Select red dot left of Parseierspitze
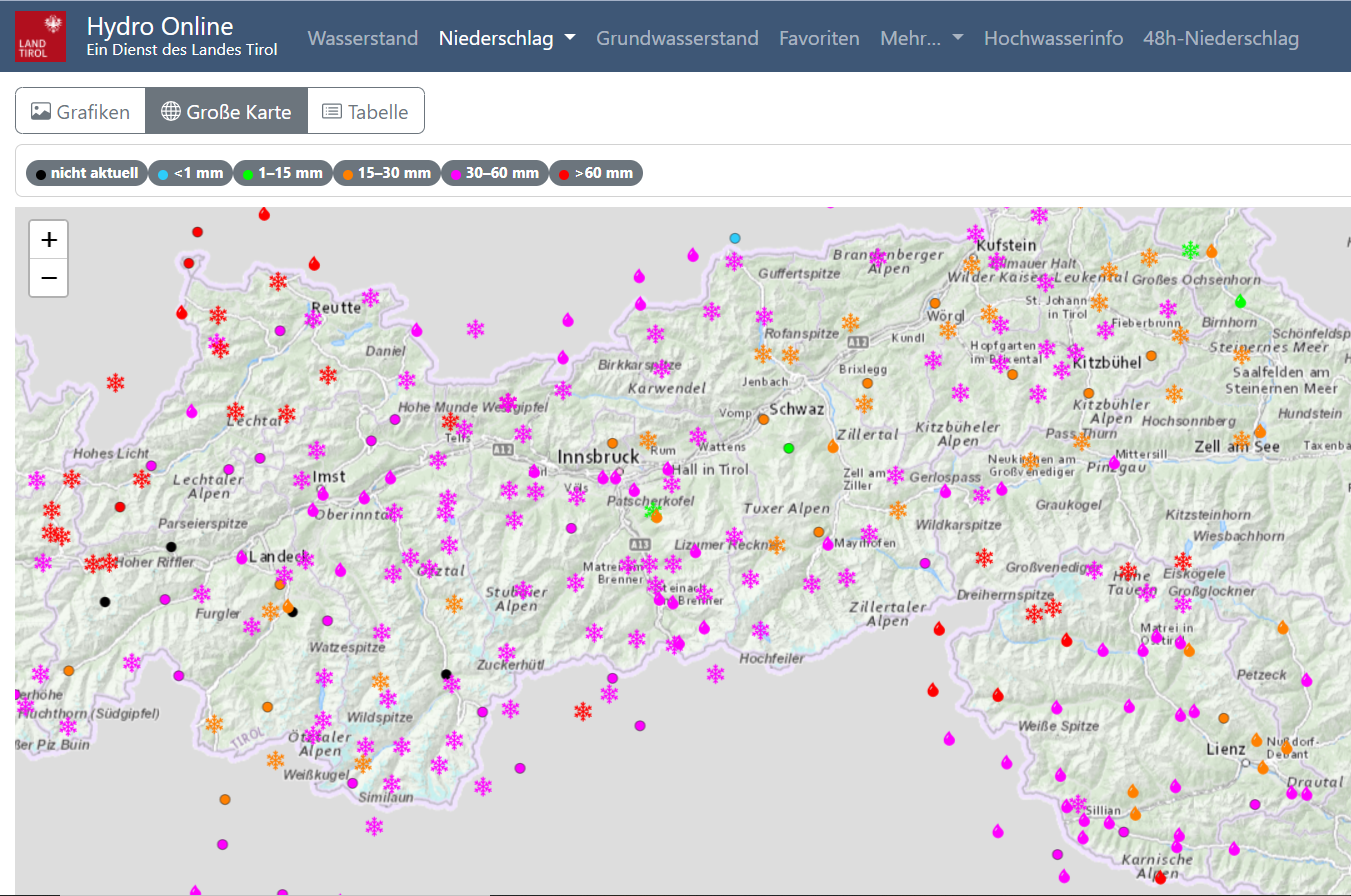This screenshot has width=1351, height=896. coord(120,507)
